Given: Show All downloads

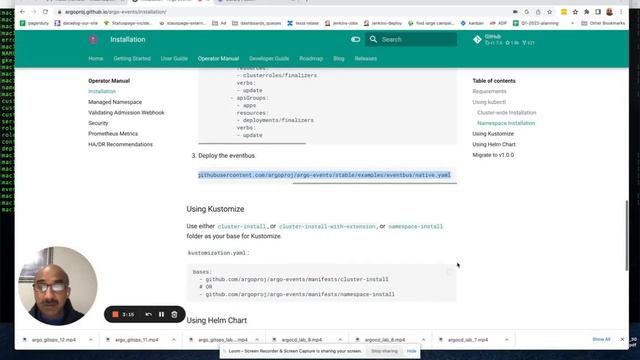Looking at the screenshot, I should (601, 340).
